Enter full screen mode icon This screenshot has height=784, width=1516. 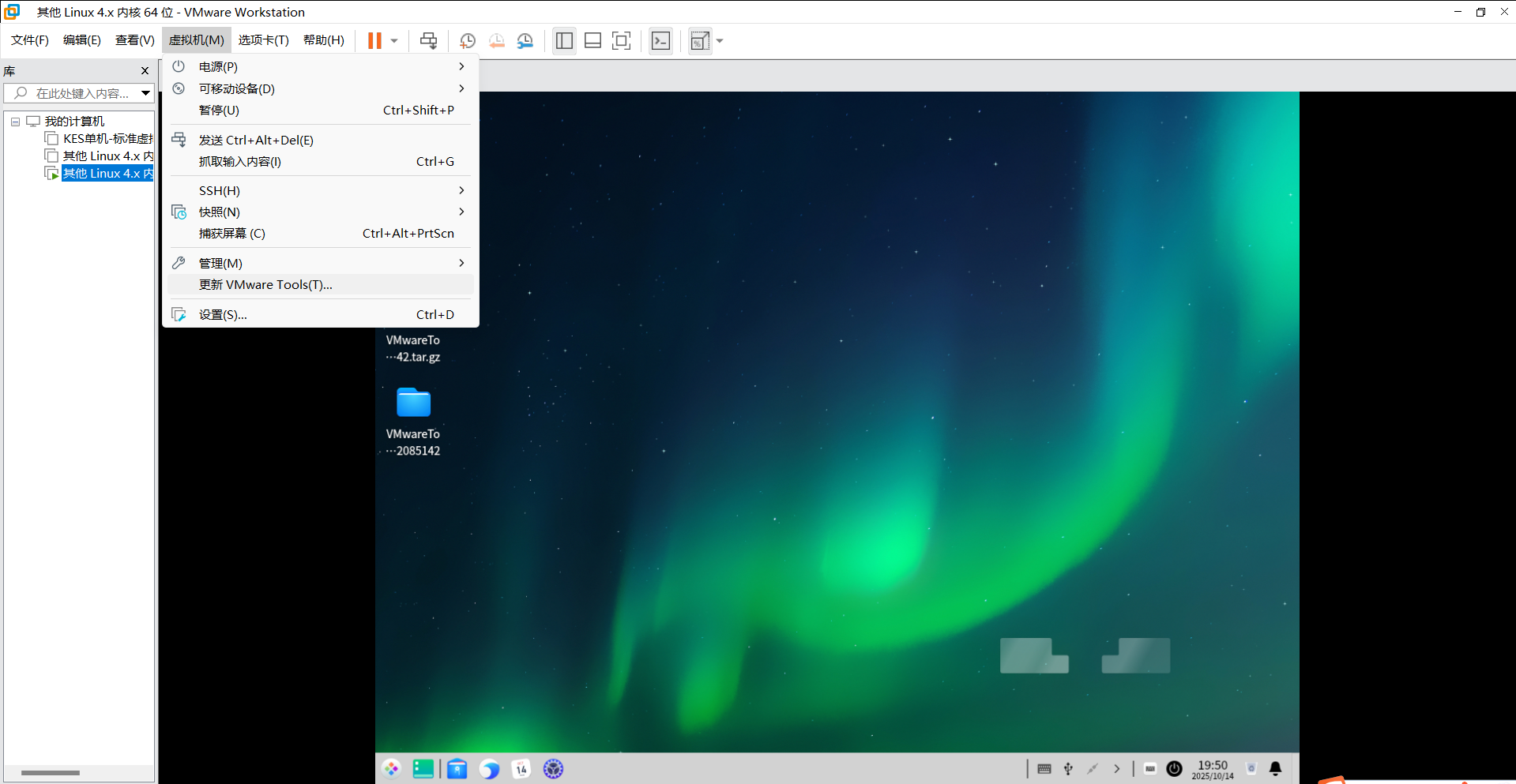click(x=622, y=41)
